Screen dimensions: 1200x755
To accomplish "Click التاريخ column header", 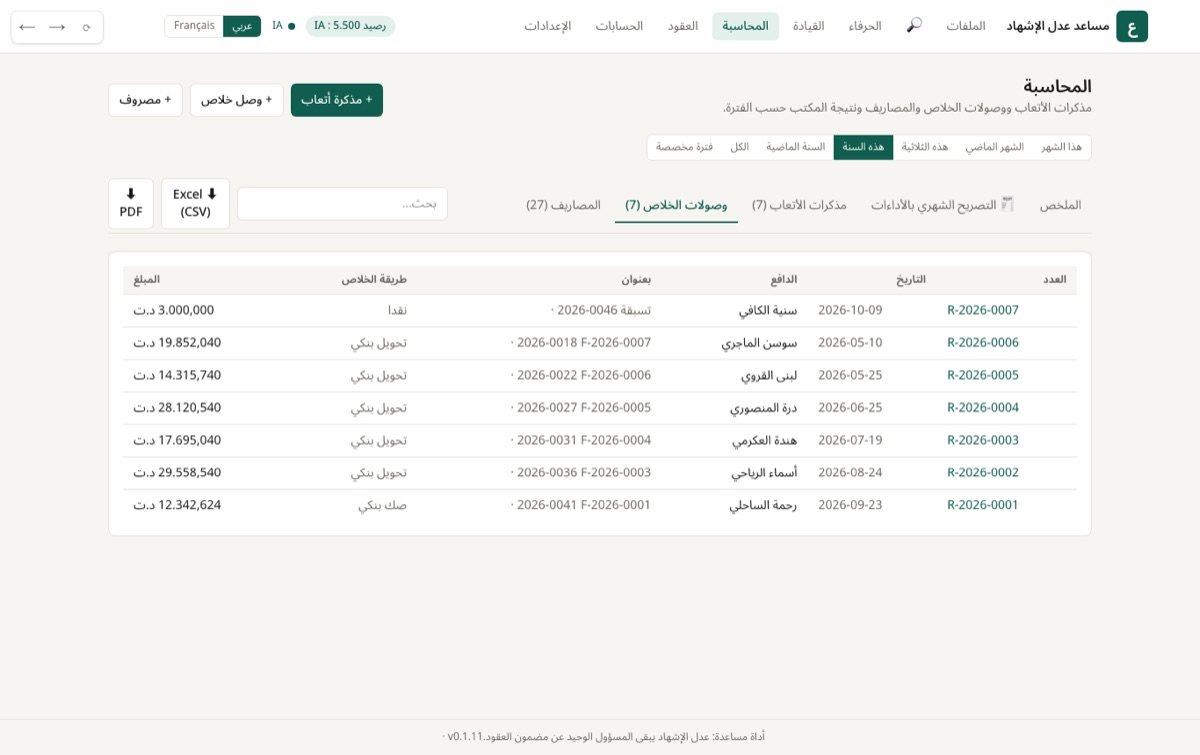I will tap(910, 279).
